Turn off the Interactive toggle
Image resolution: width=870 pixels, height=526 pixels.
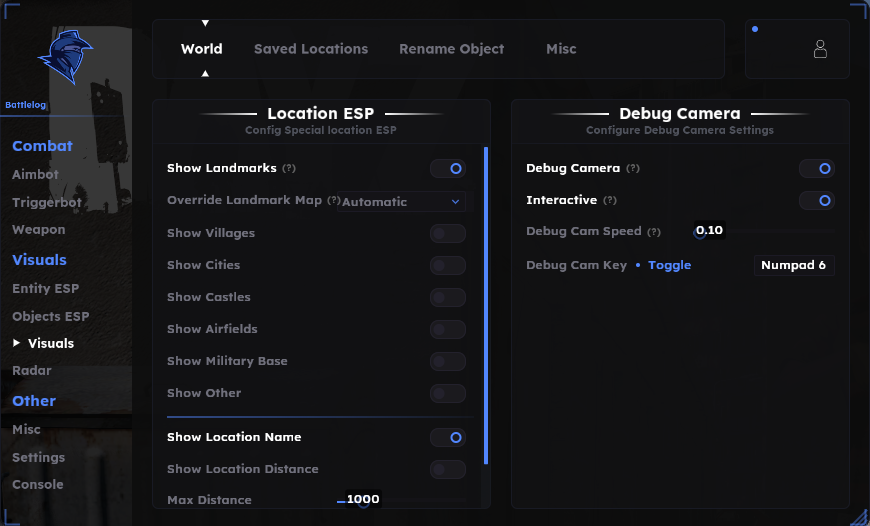pos(817,200)
